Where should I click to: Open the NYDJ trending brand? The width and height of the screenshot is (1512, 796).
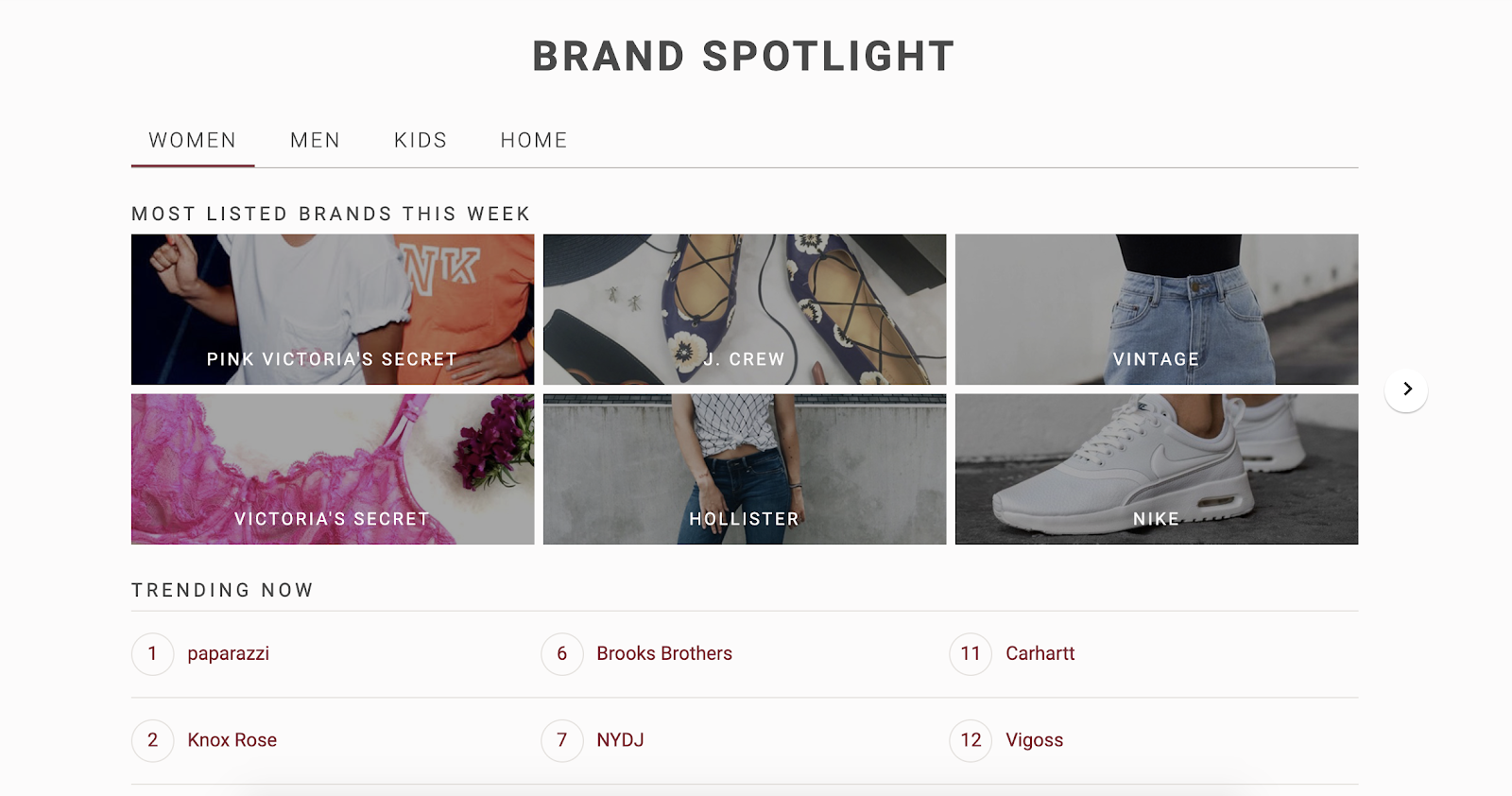click(620, 740)
